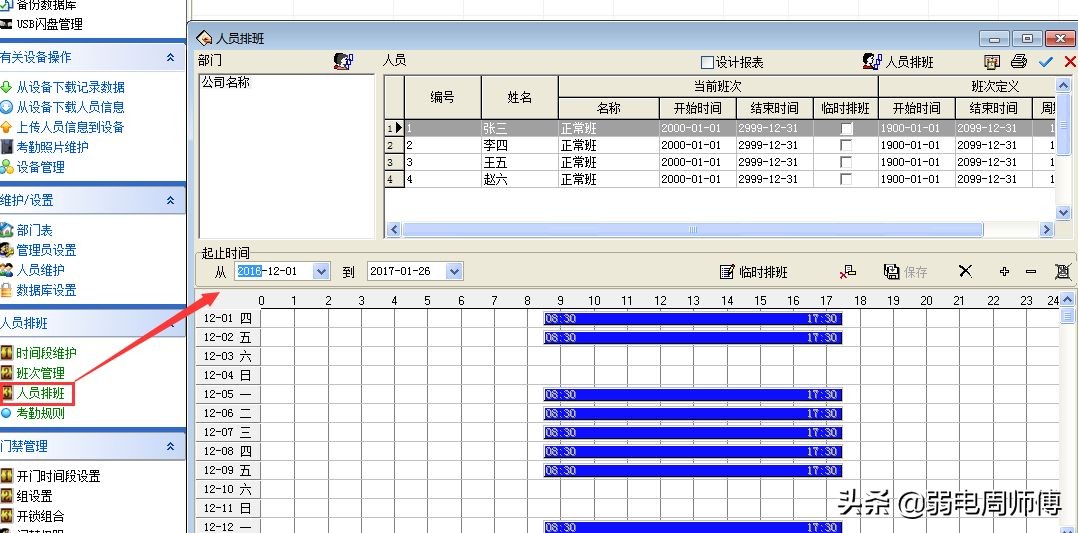Click the 时间段维护 icon
Viewport: 1078px width, 533px height.
tap(6, 353)
